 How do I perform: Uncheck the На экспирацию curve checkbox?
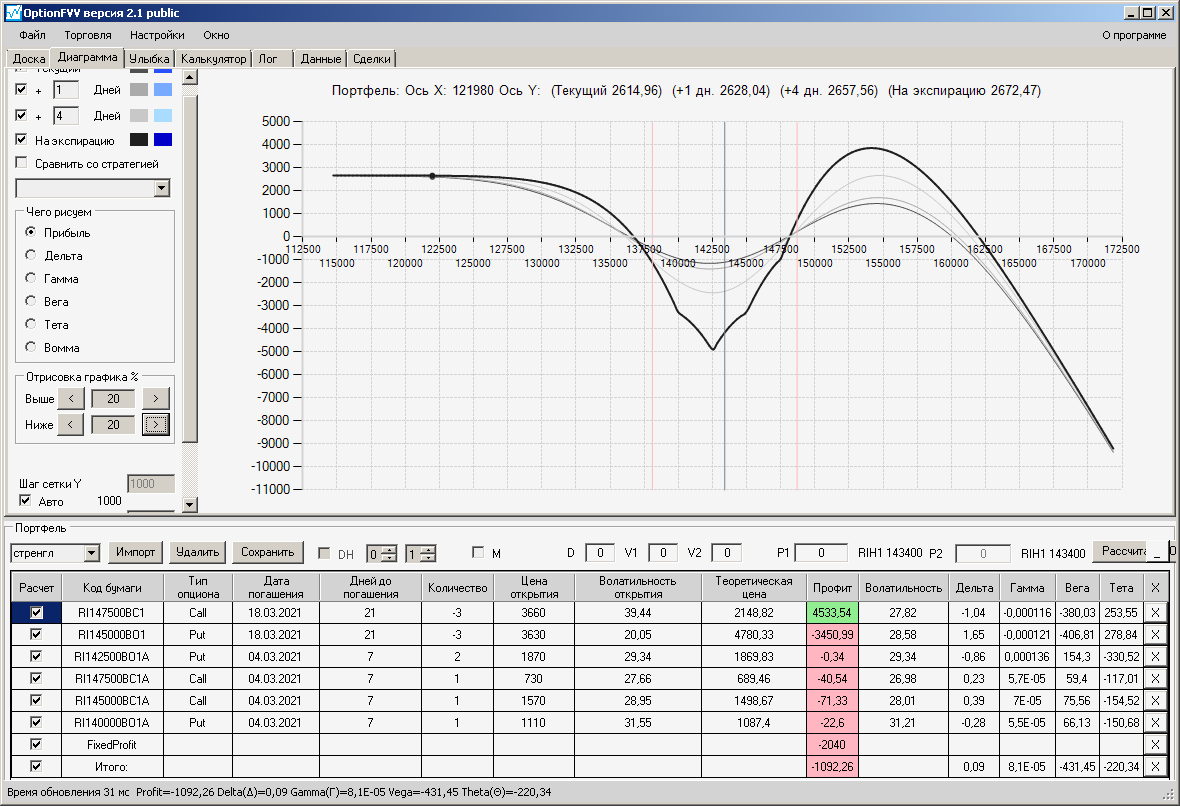coord(22,140)
